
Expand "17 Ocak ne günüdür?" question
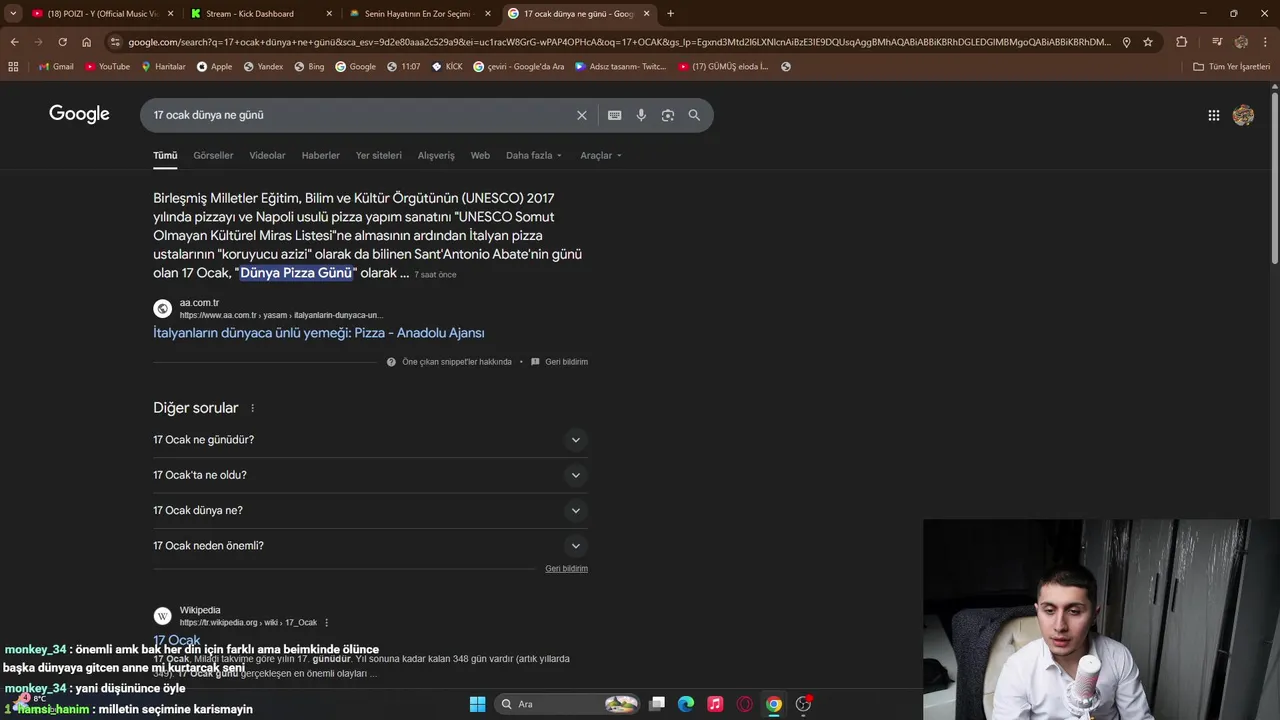coord(370,440)
